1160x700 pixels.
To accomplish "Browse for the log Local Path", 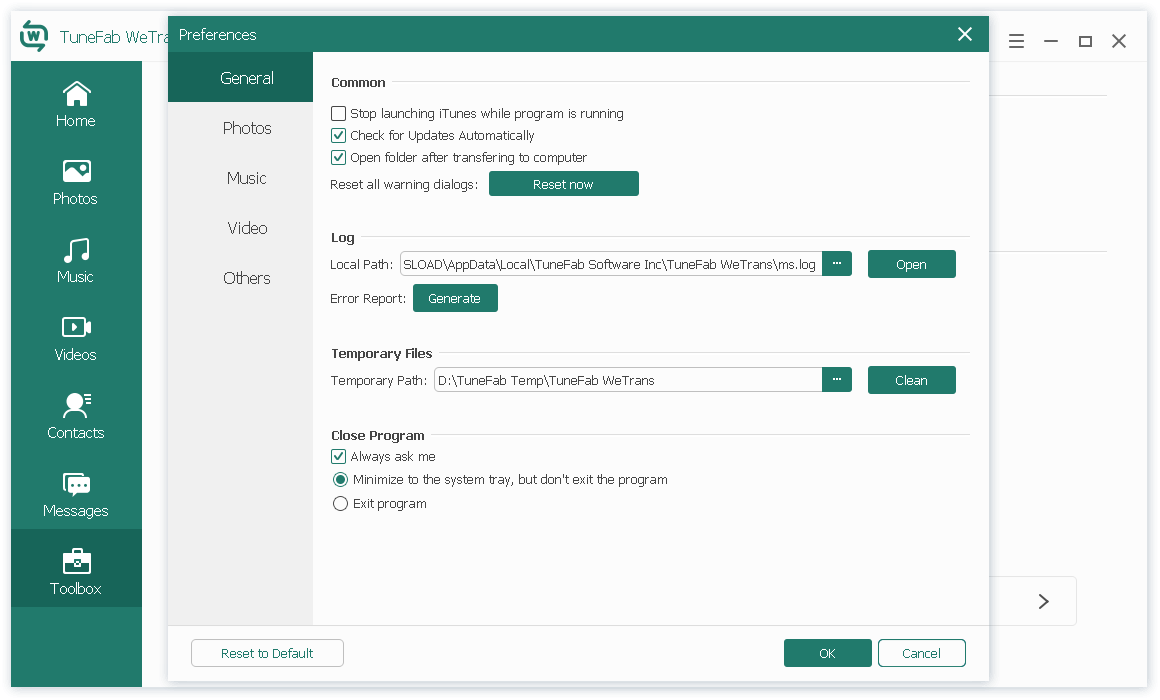I will click(837, 264).
